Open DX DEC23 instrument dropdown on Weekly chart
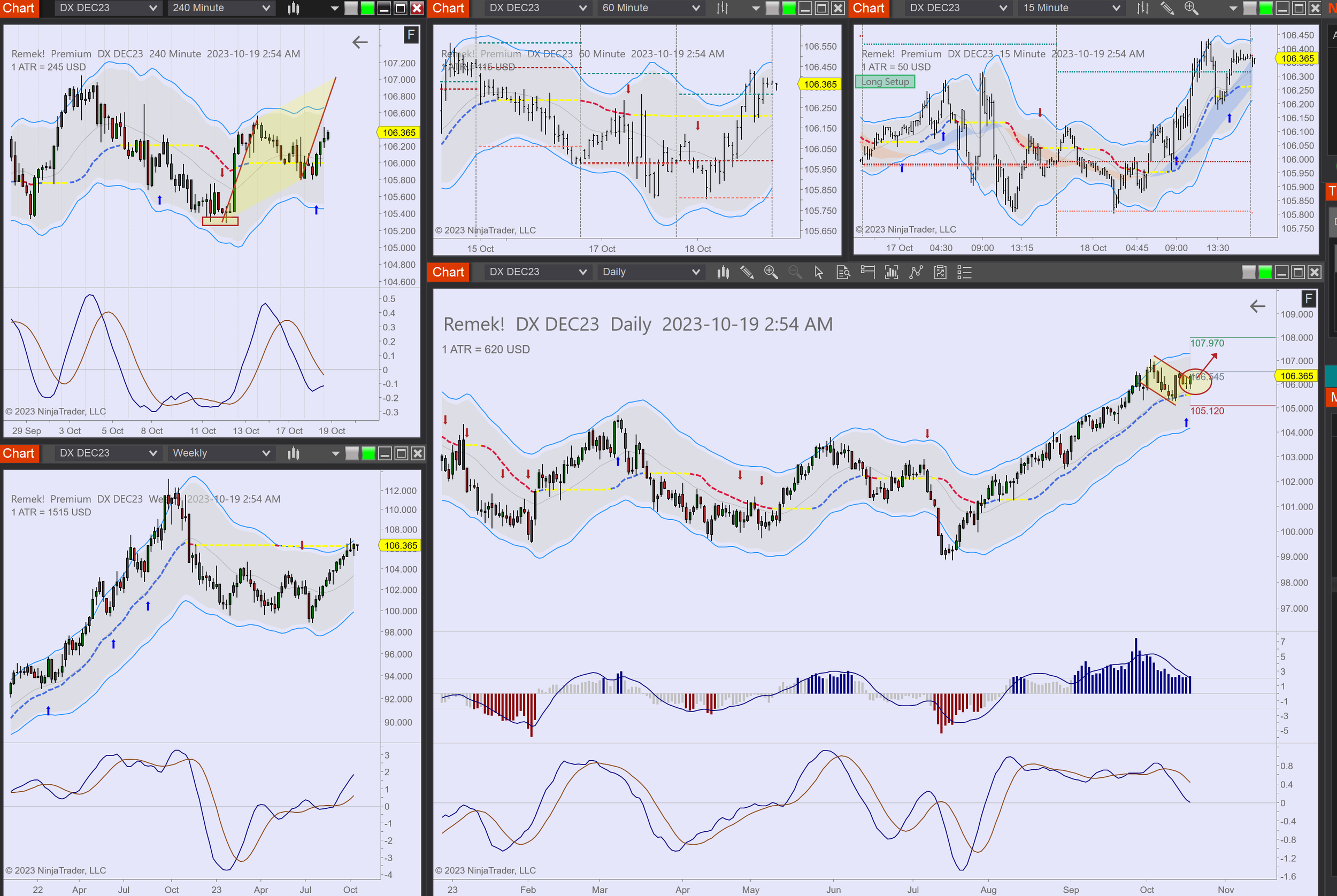The image size is (1337, 896). click(106, 453)
